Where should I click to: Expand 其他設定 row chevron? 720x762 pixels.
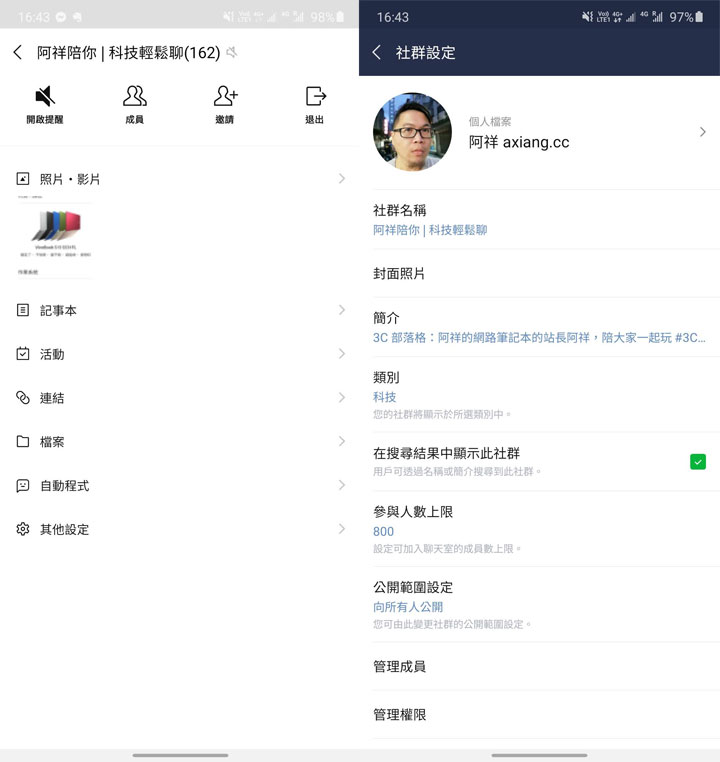pyautogui.click(x=342, y=529)
